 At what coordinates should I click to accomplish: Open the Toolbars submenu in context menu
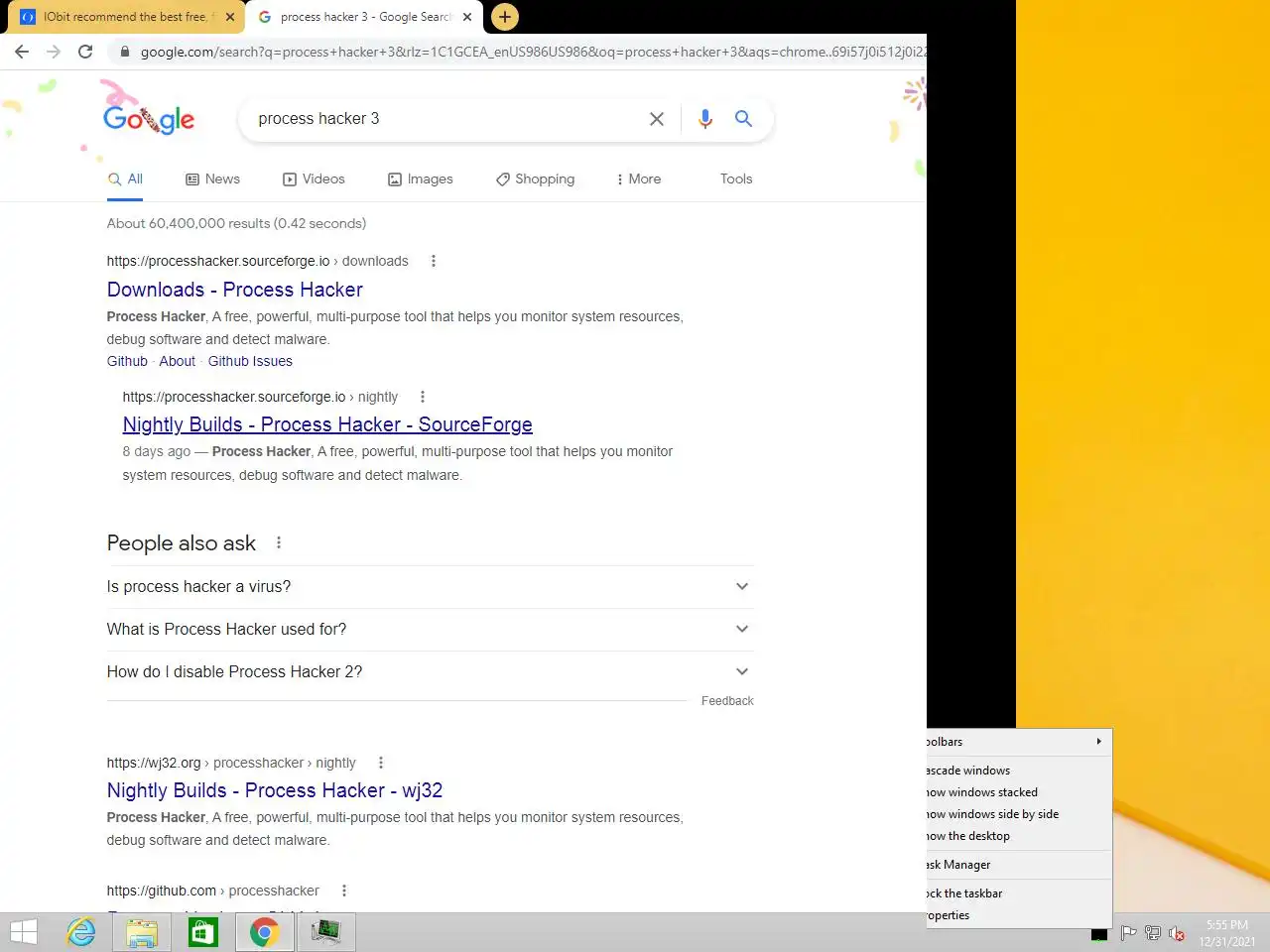point(1019,742)
